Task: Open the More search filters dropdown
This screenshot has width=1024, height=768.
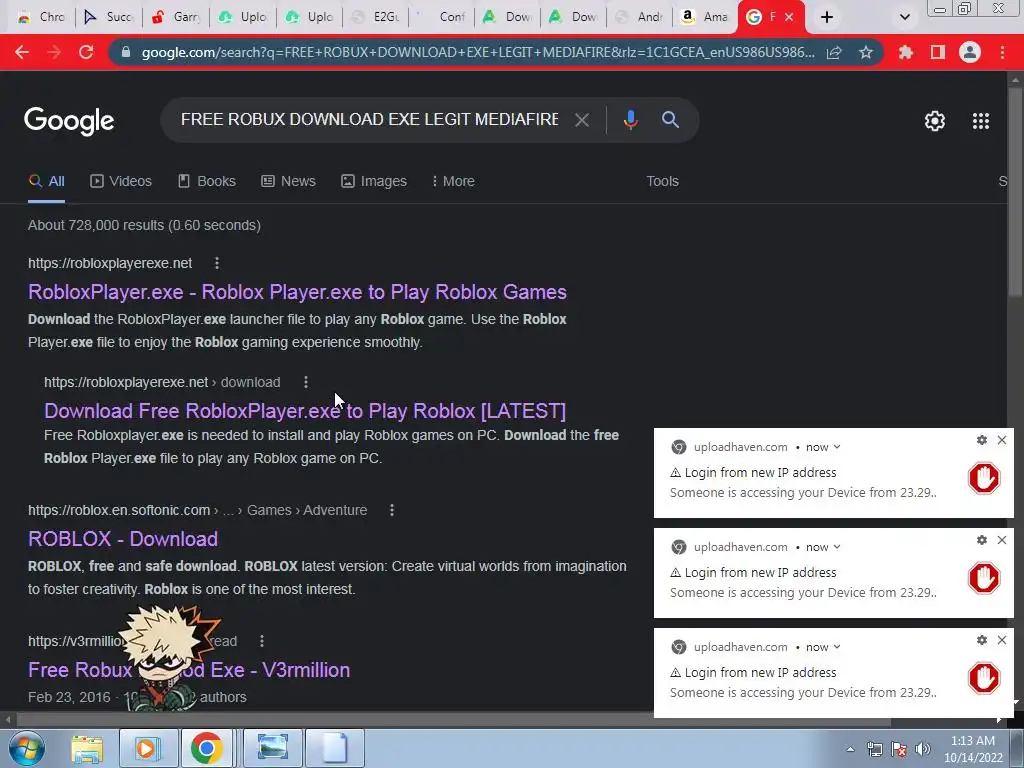Action: pyautogui.click(x=453, y=182)
